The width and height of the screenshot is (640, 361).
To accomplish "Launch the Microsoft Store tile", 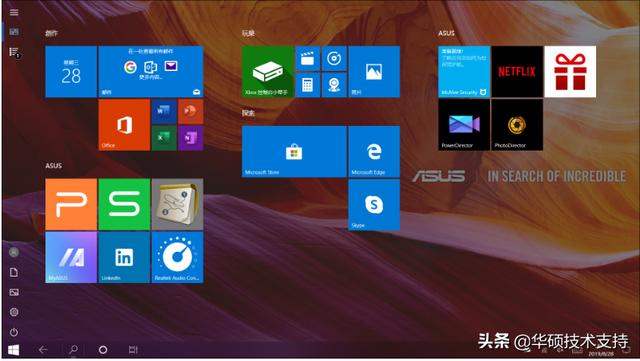I will pos(294,152).
